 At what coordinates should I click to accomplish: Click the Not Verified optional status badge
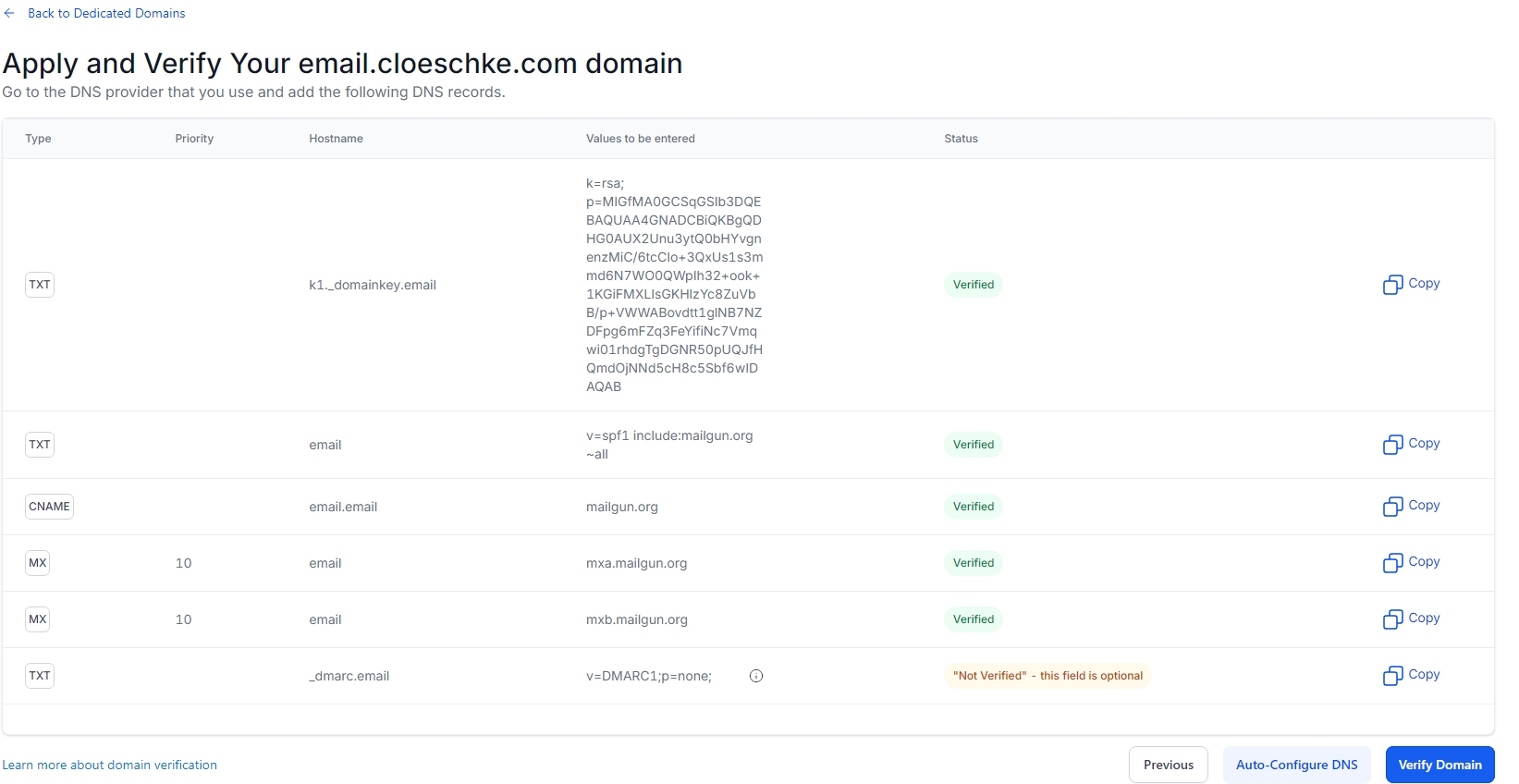[x=1047, y=676]
